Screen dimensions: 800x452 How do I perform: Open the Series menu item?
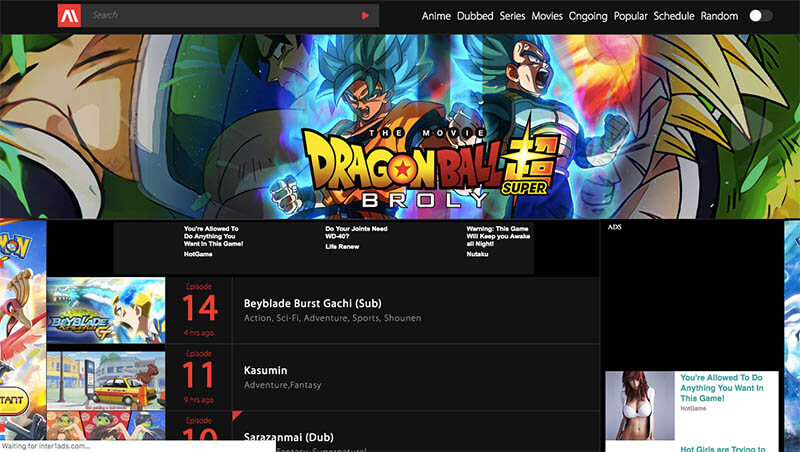pyautogui.click(x=512, y=16)
